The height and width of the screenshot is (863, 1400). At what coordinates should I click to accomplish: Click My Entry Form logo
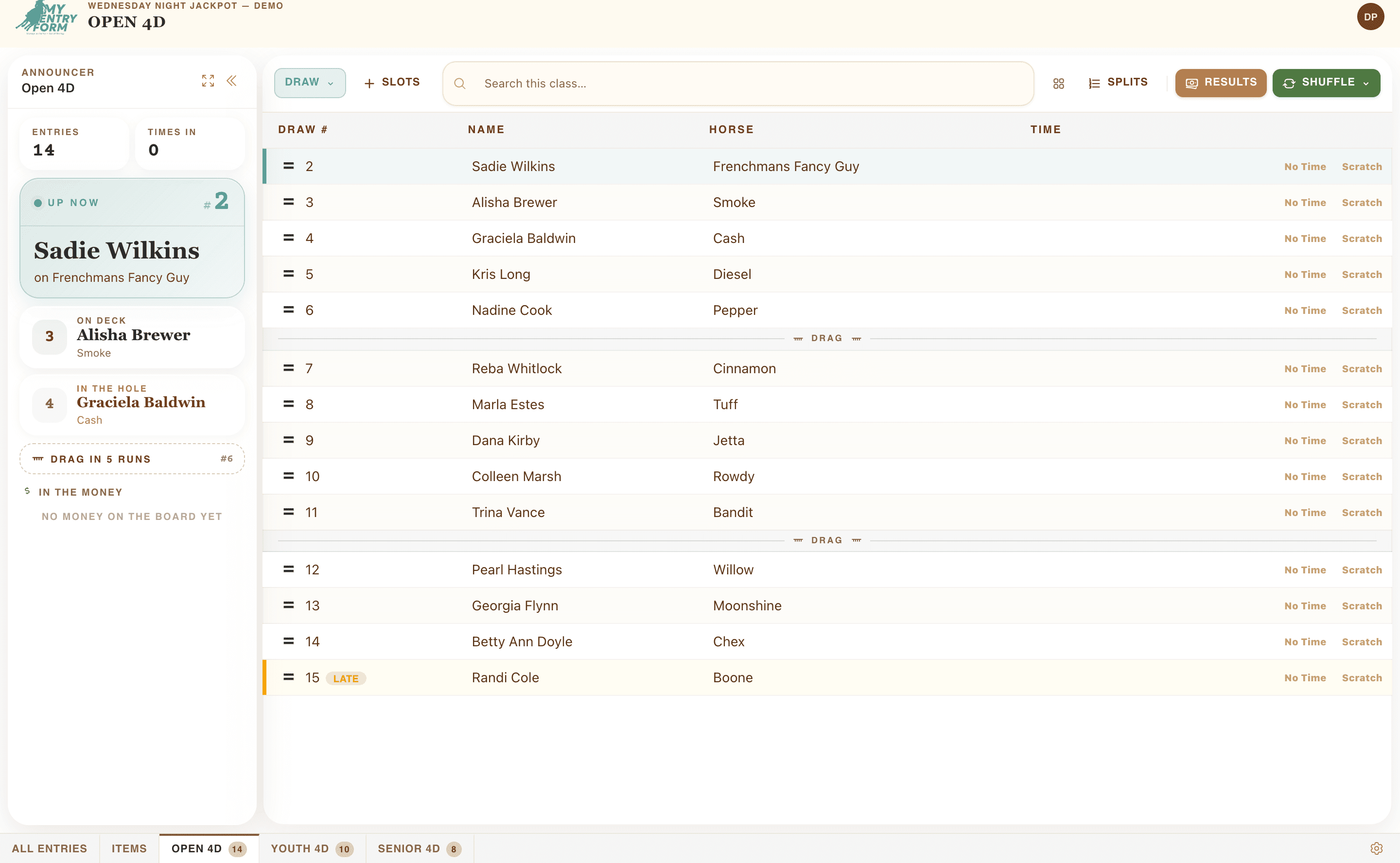click(x=46, y=18)
